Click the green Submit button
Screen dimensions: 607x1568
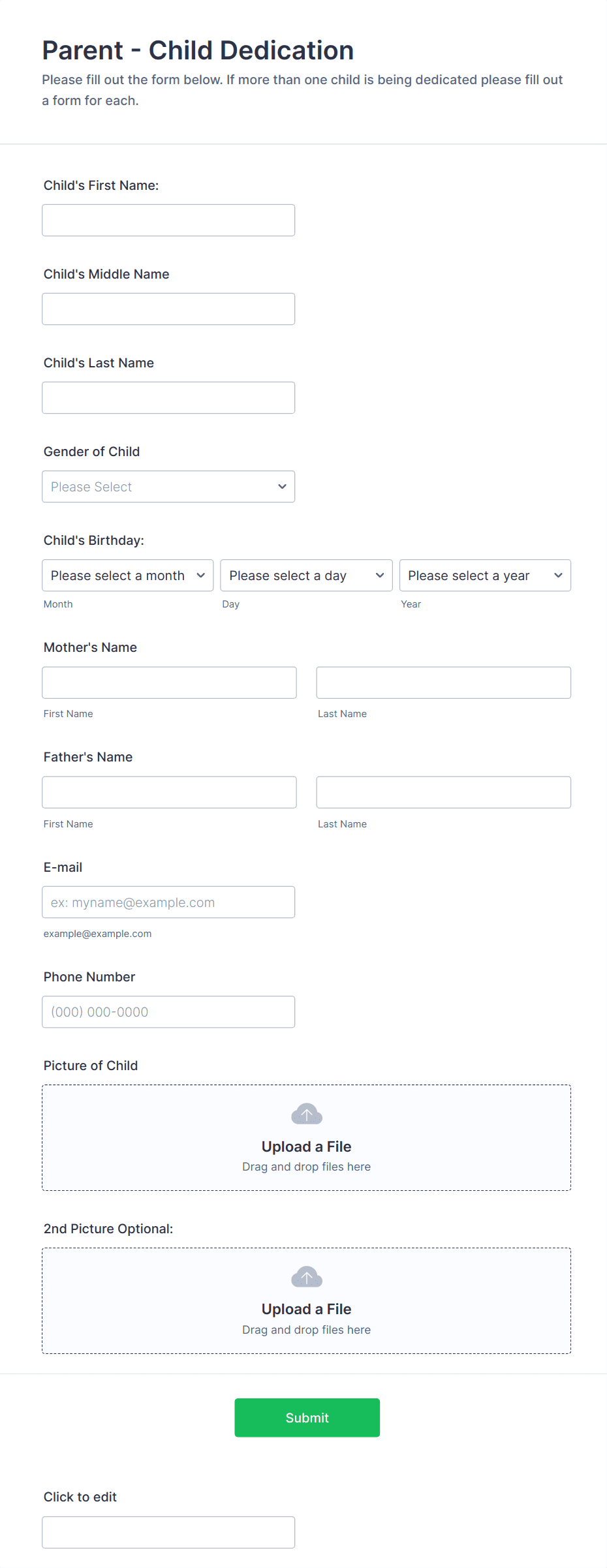coord(307,1417)
